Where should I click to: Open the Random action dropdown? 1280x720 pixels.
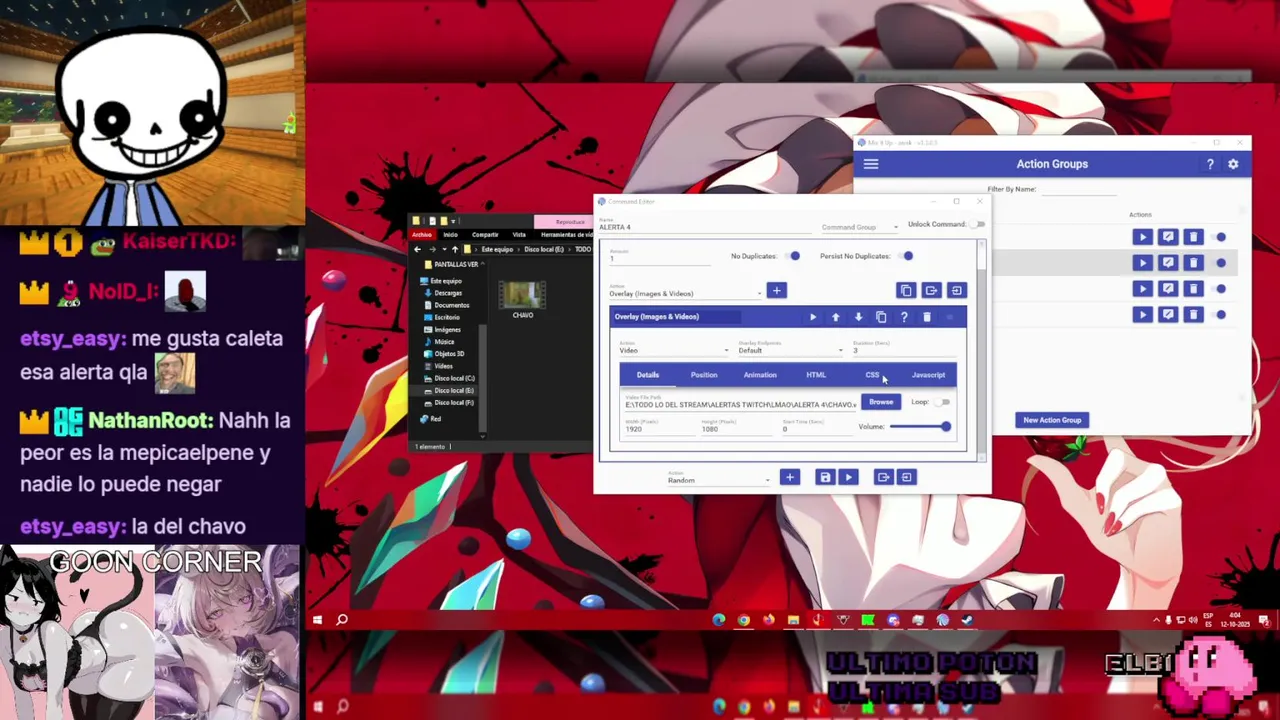coord(718,479)
